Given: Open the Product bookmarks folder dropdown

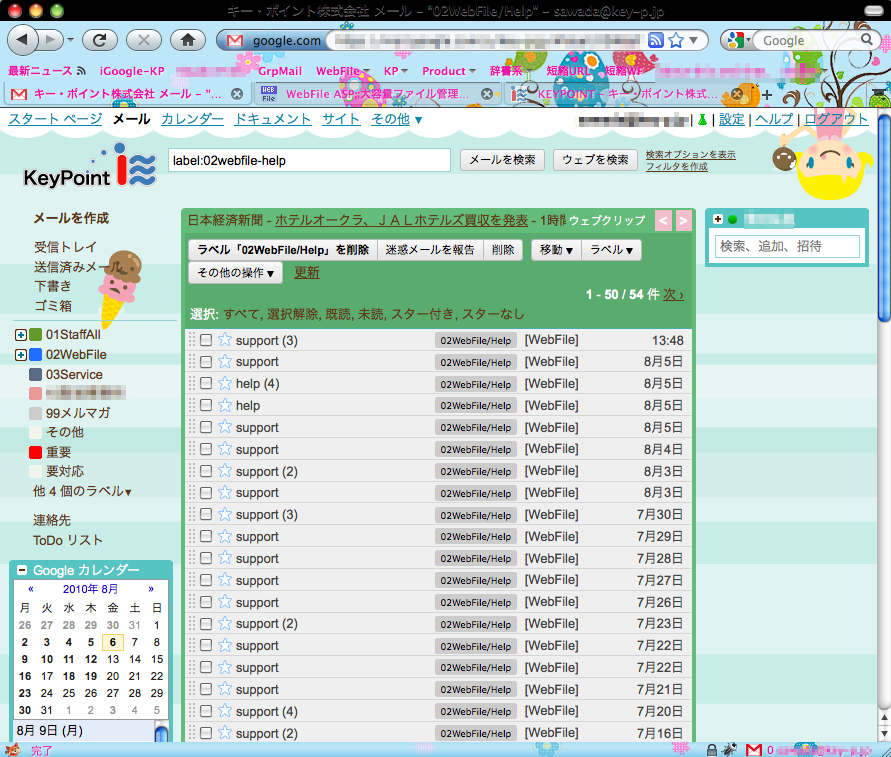Looking at the screenshot, I should (448, 71).
